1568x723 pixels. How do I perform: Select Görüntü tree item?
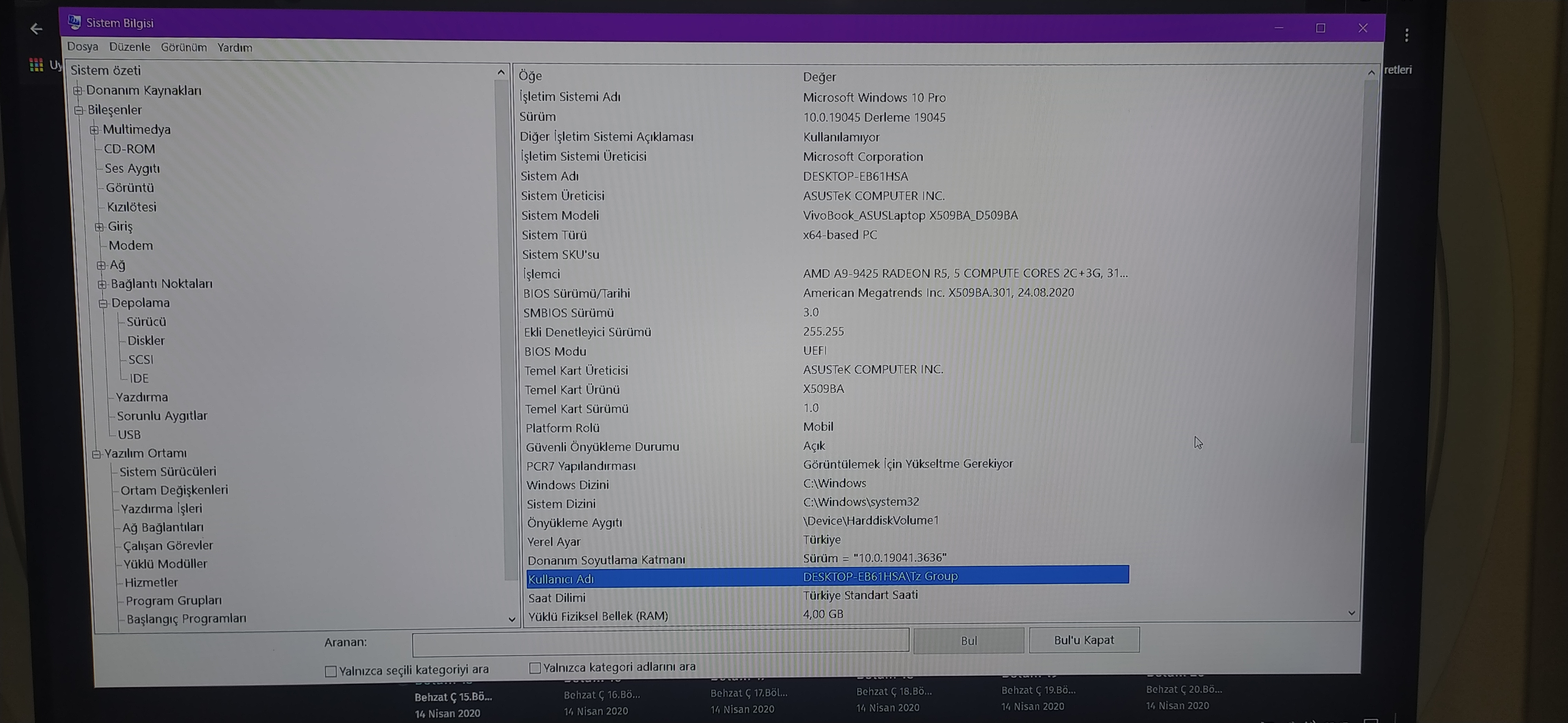click(130, 188)
